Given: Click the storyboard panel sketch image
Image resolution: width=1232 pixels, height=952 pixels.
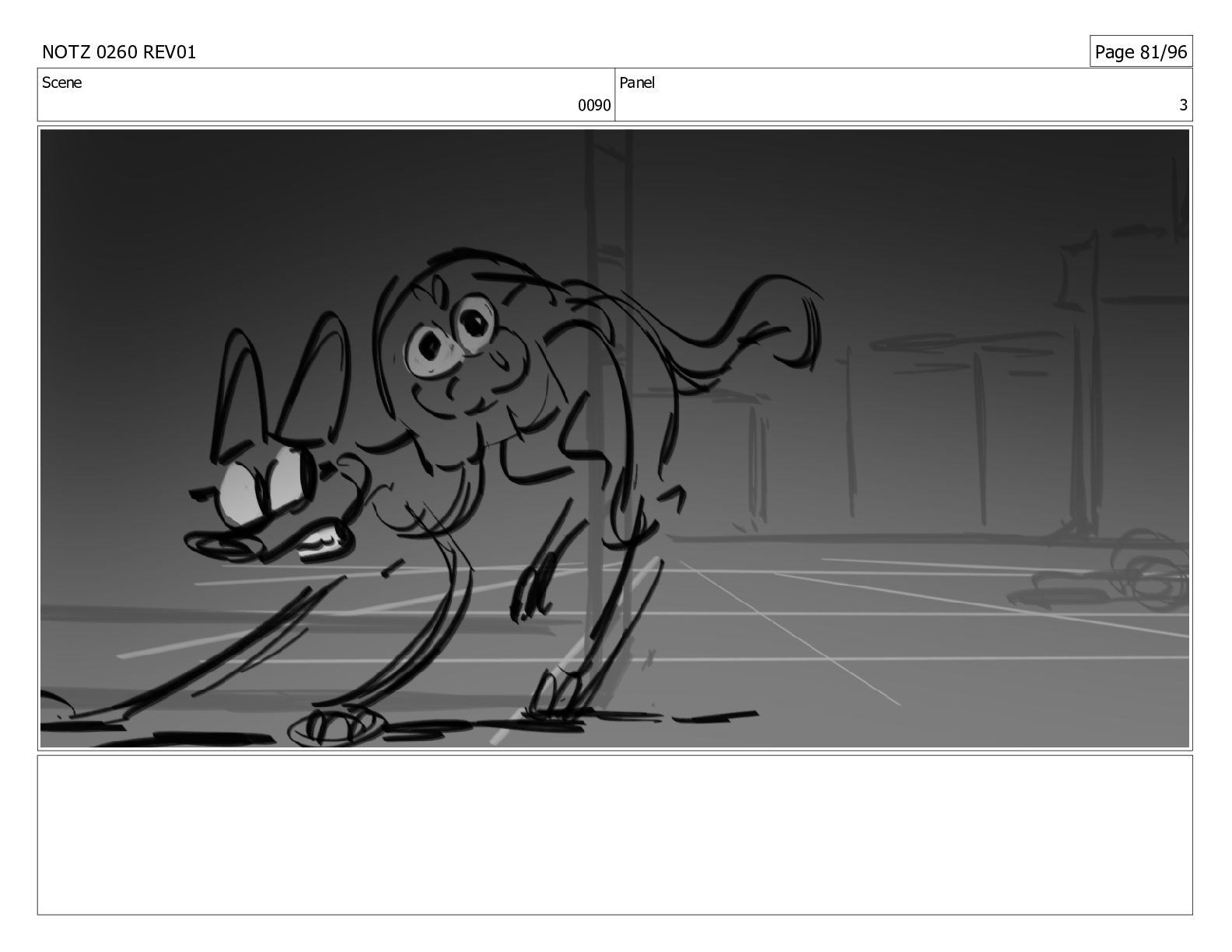Looking at the screenshot, I should (614, 439).
